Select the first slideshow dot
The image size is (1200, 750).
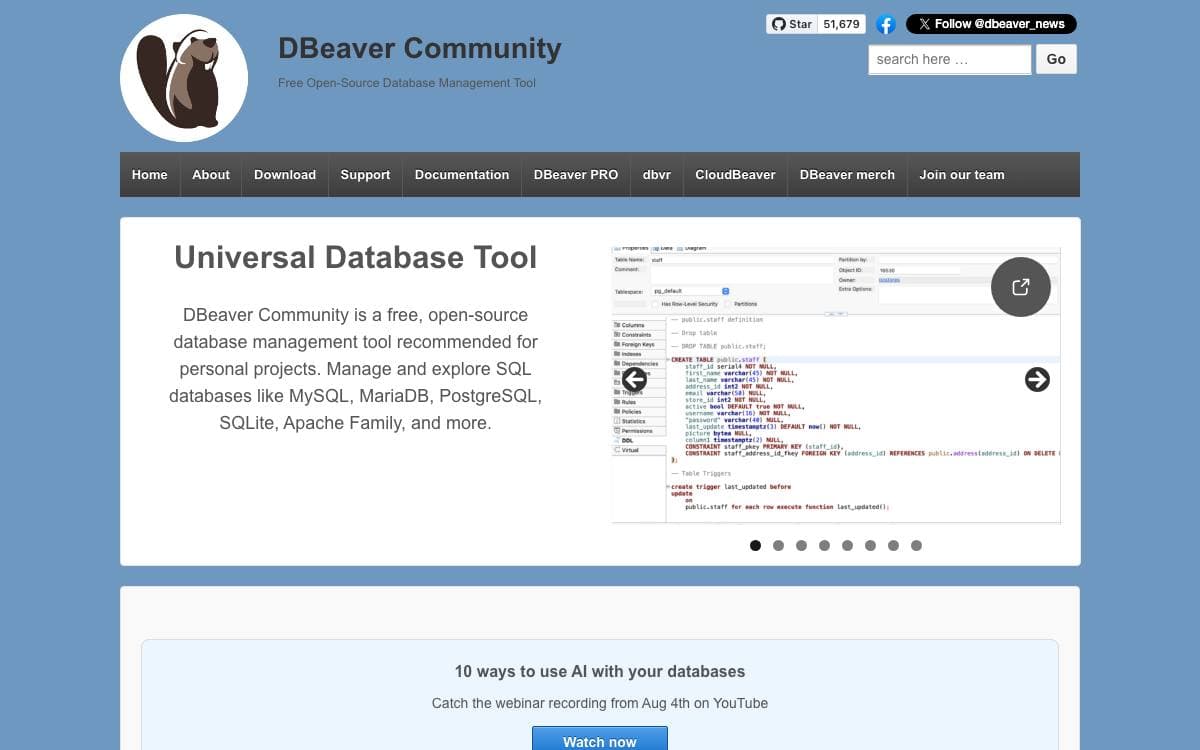pos(755,545)
